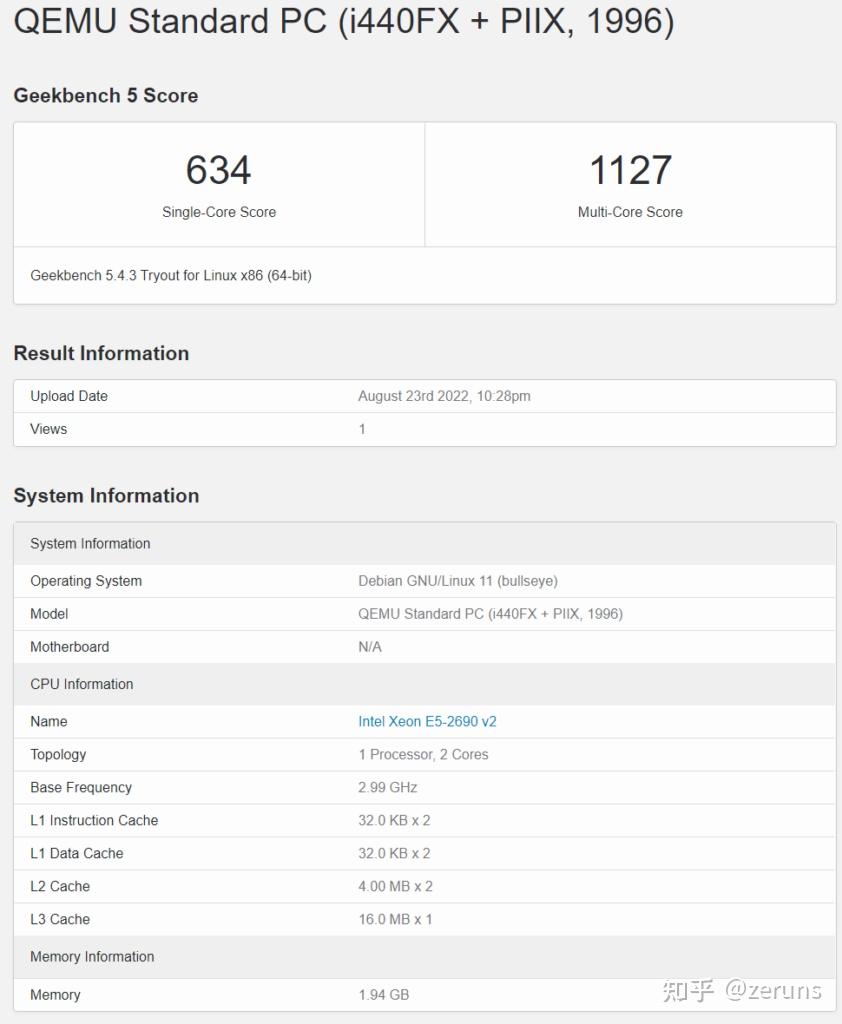Select the L1 Instruction Cache 32.0 KB value

click(x=394, y=820)
